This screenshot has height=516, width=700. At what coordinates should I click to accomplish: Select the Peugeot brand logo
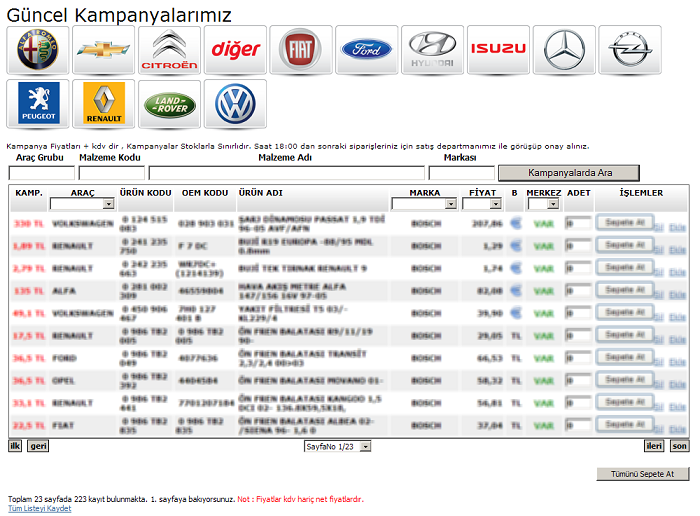(x=38, y=104)
